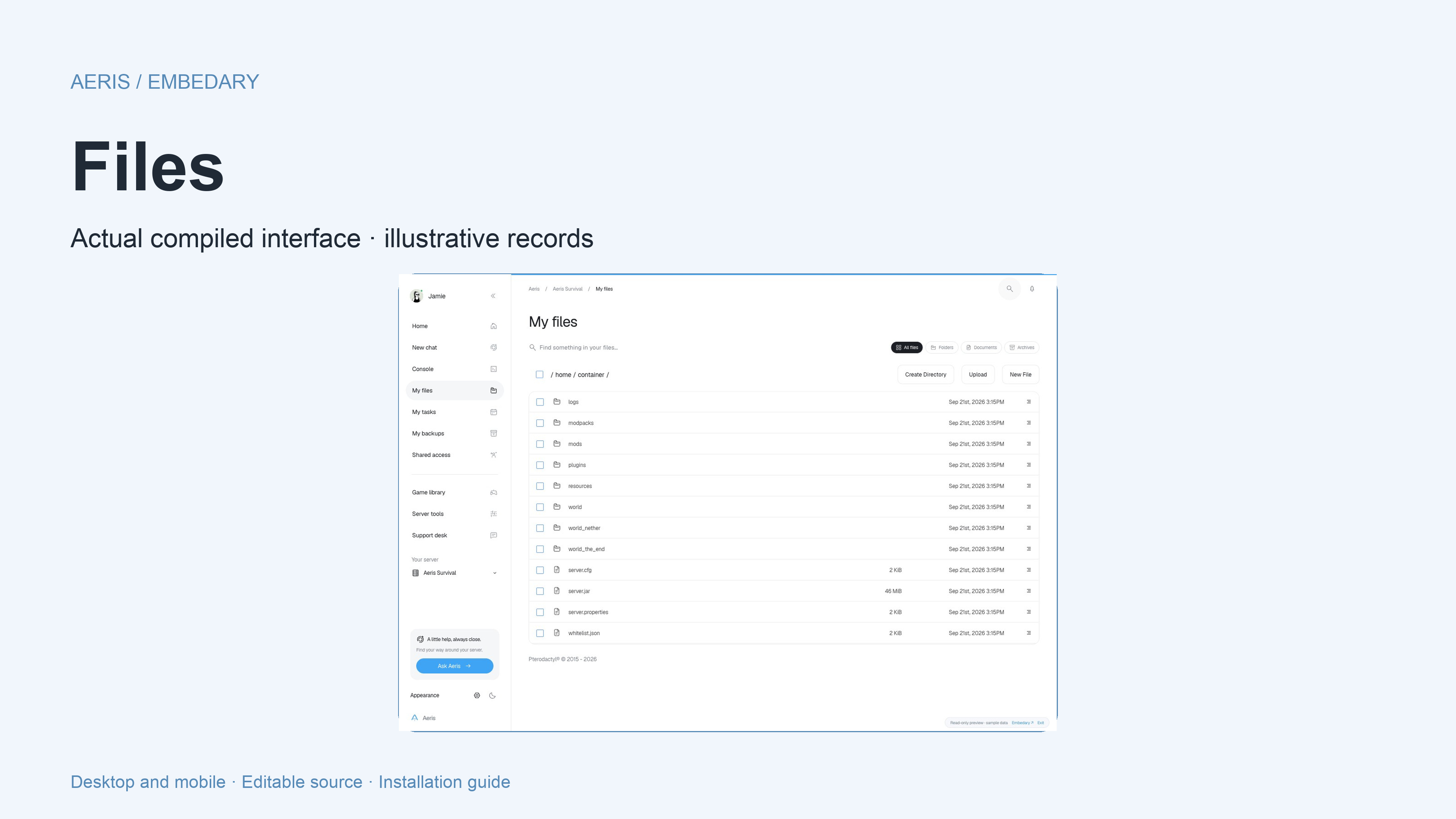This screenshot has width=1456, height=819.
Task: Open the notifications bell
Action: tap(1032, 289)
